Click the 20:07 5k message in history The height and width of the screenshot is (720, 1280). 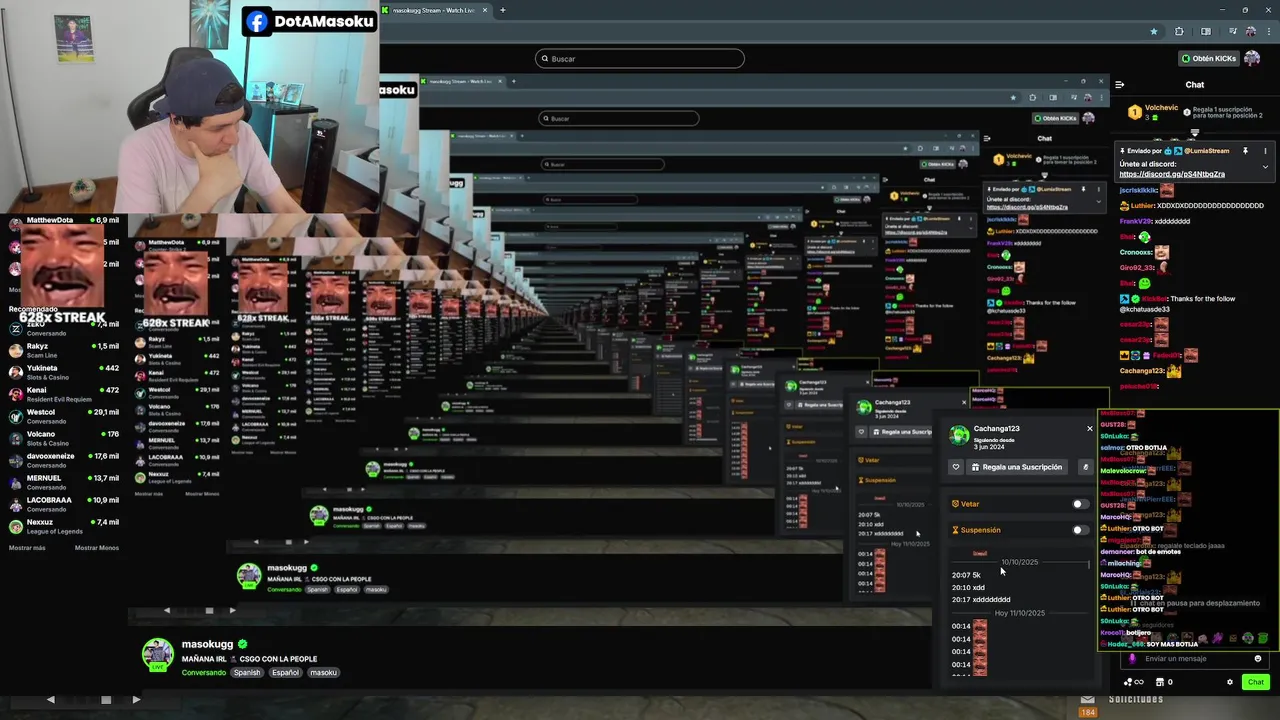[x=966, y=575]
